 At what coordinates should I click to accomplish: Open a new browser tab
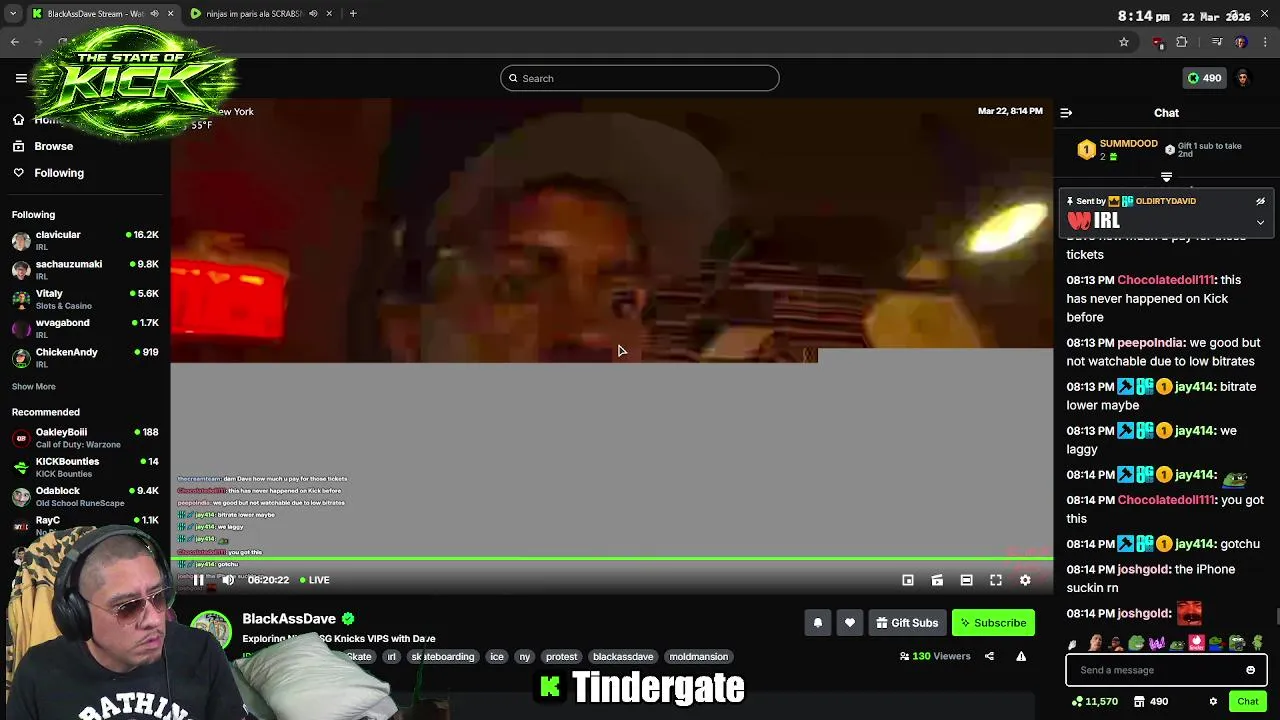[x=353, y=14]
